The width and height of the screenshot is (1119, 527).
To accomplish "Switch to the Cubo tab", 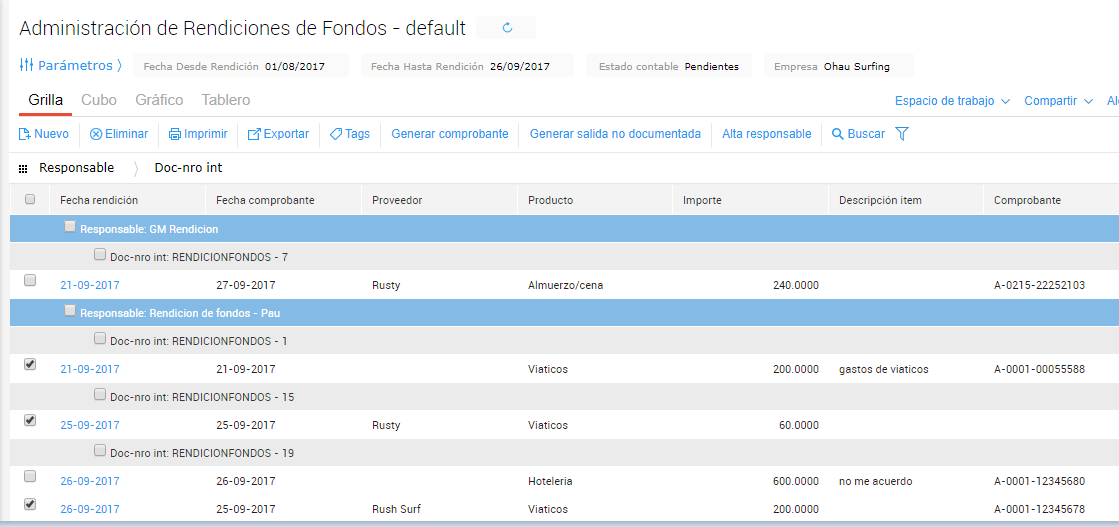I will click(99, 100).
